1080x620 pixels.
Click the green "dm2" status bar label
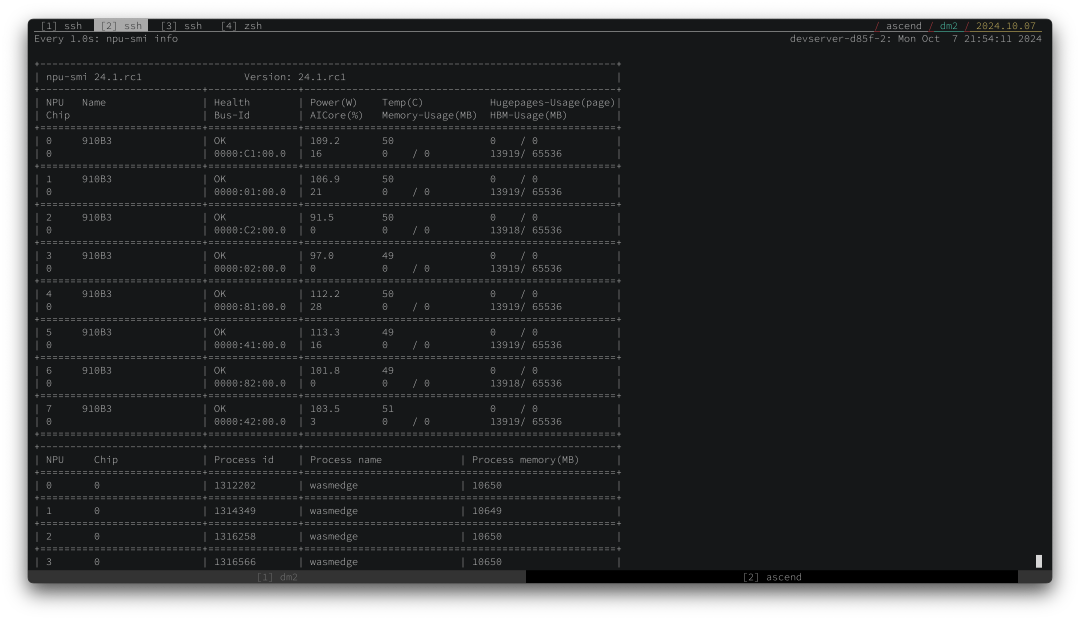pyautogui.click(x=948, y=26)
